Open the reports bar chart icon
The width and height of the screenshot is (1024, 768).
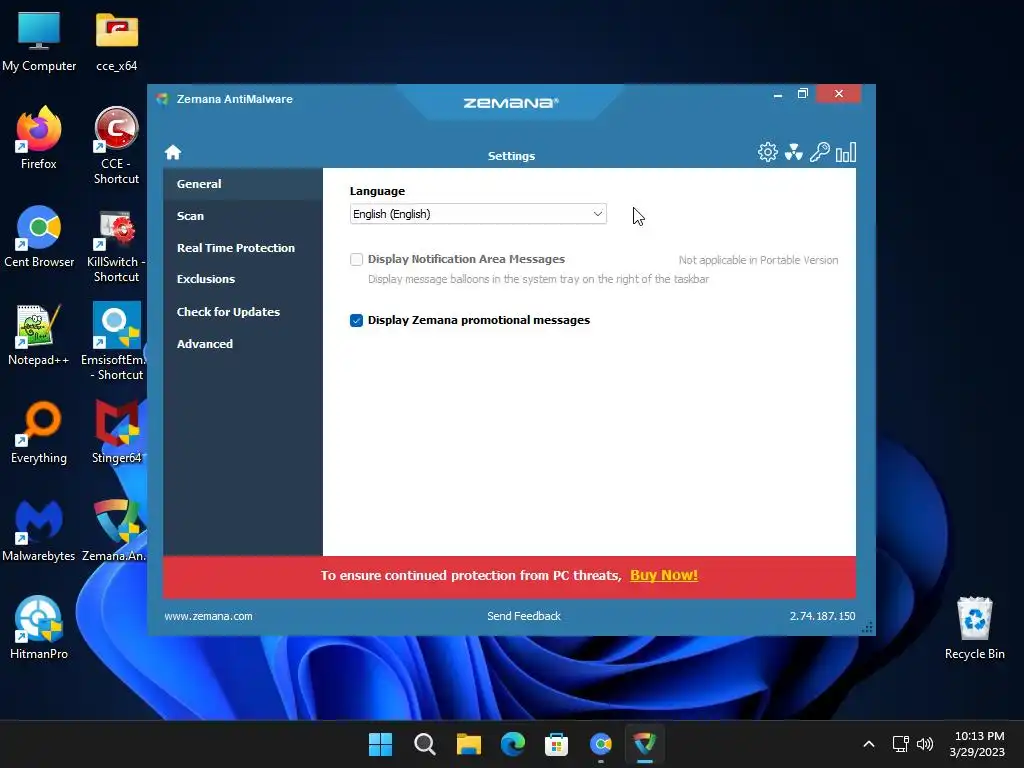[x=846, y=152]
